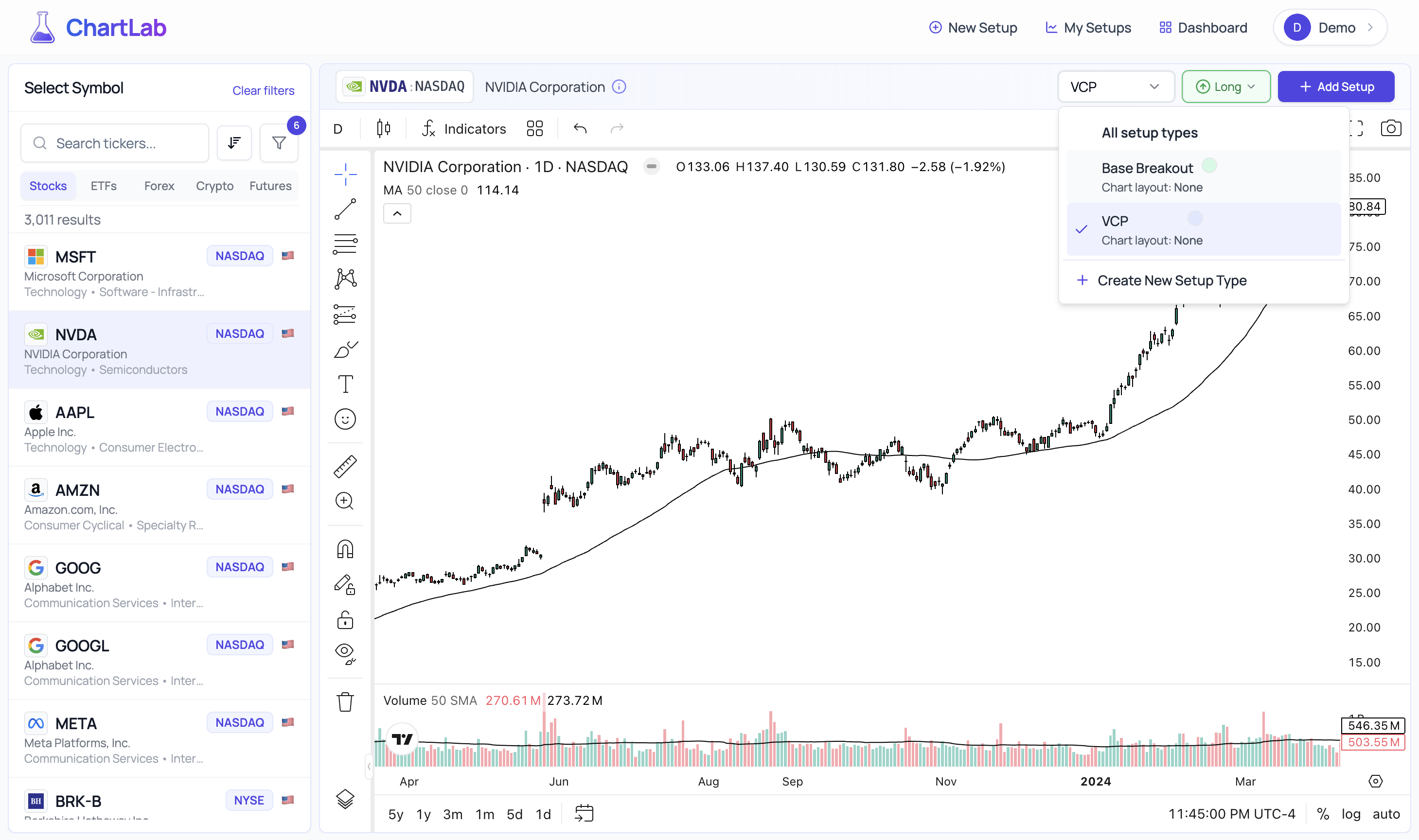
Task: Choose the VCP setup type entry
Action: pos(1203,230)
